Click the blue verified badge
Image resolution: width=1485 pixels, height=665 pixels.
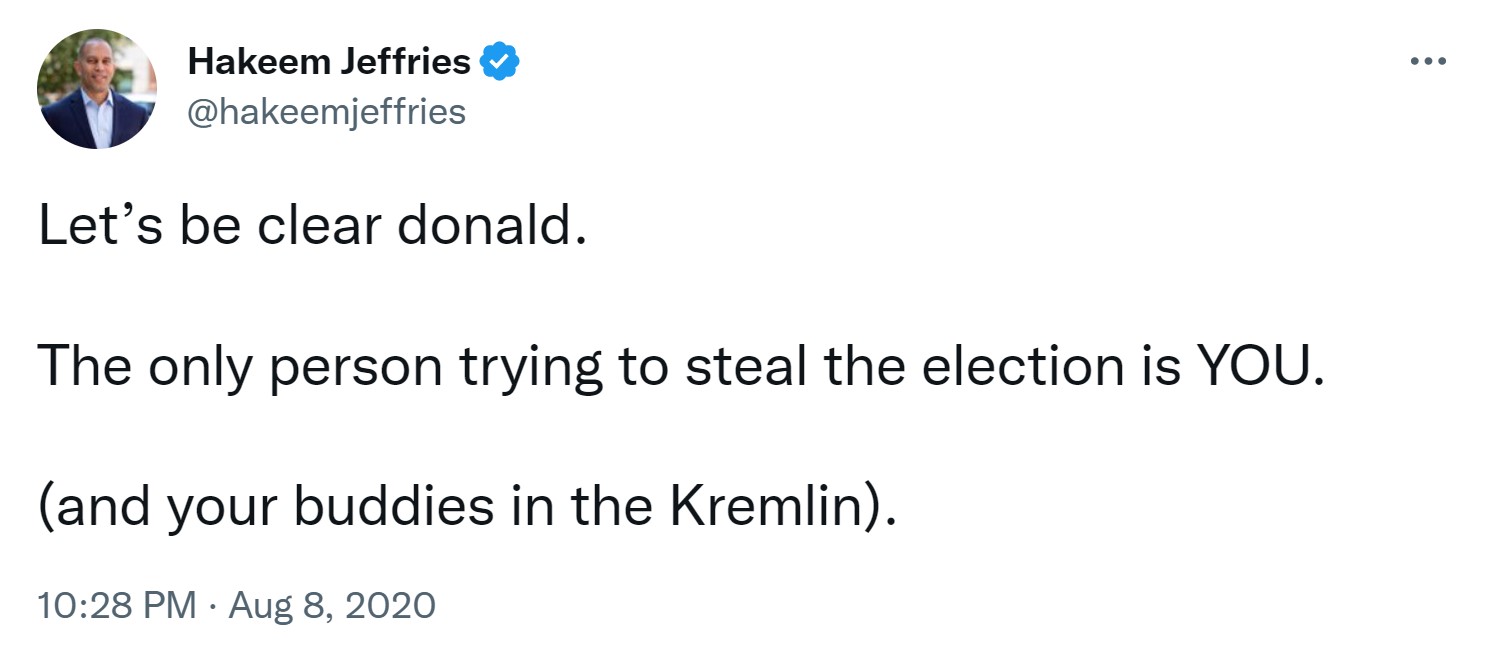[x=499, y=63]
